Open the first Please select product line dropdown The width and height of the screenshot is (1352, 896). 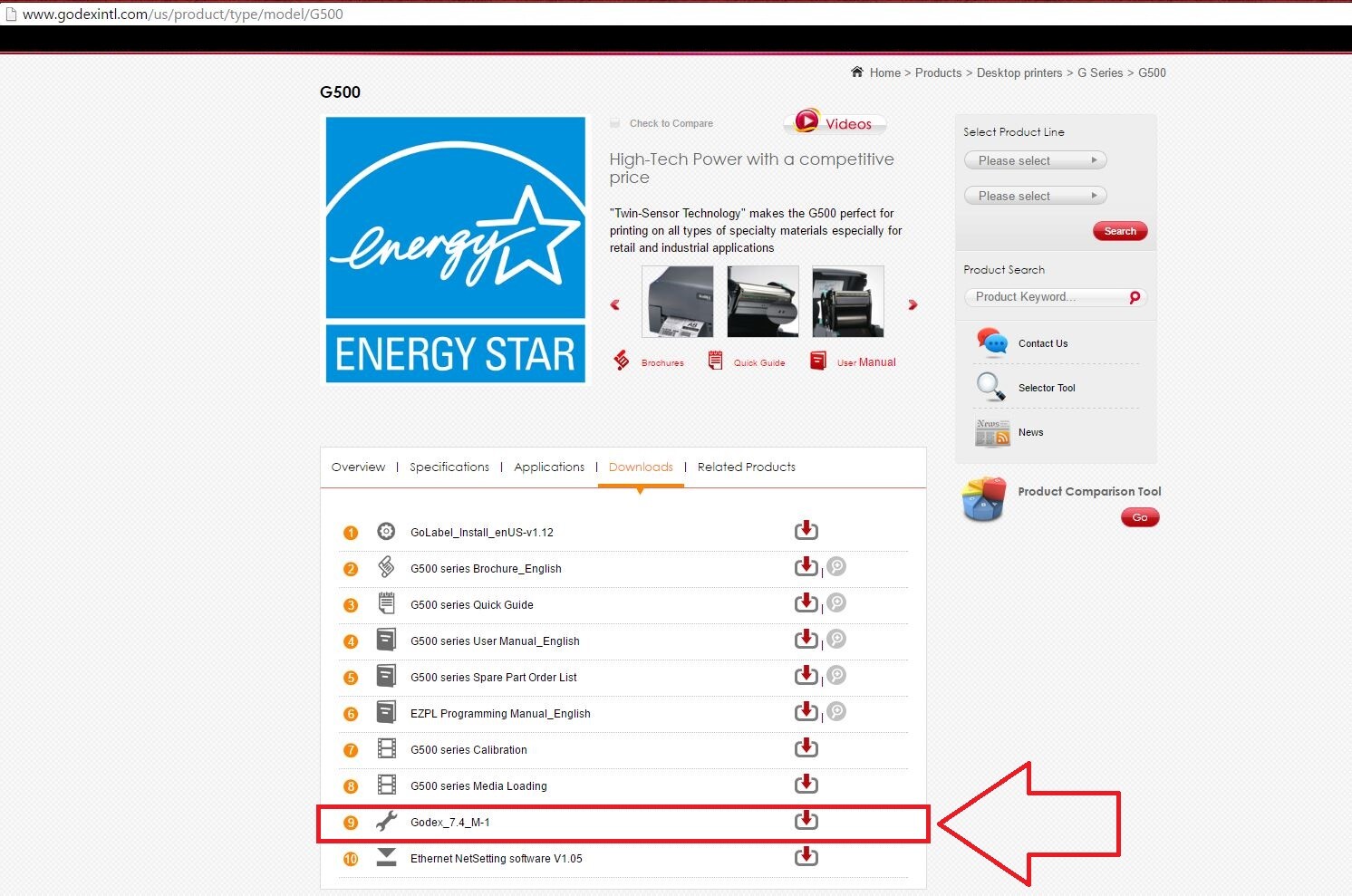[1036, 160]
